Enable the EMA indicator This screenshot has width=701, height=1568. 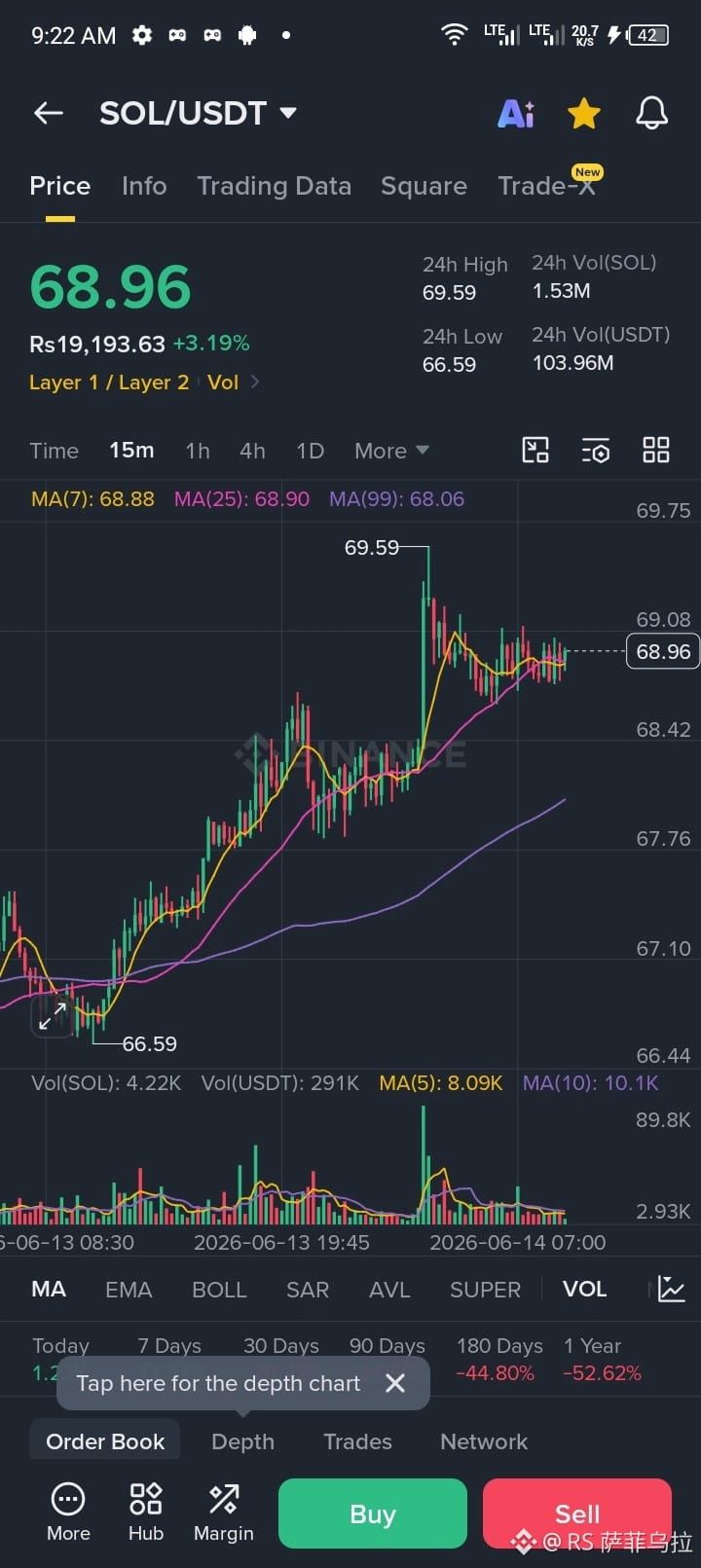point(129,1290)
